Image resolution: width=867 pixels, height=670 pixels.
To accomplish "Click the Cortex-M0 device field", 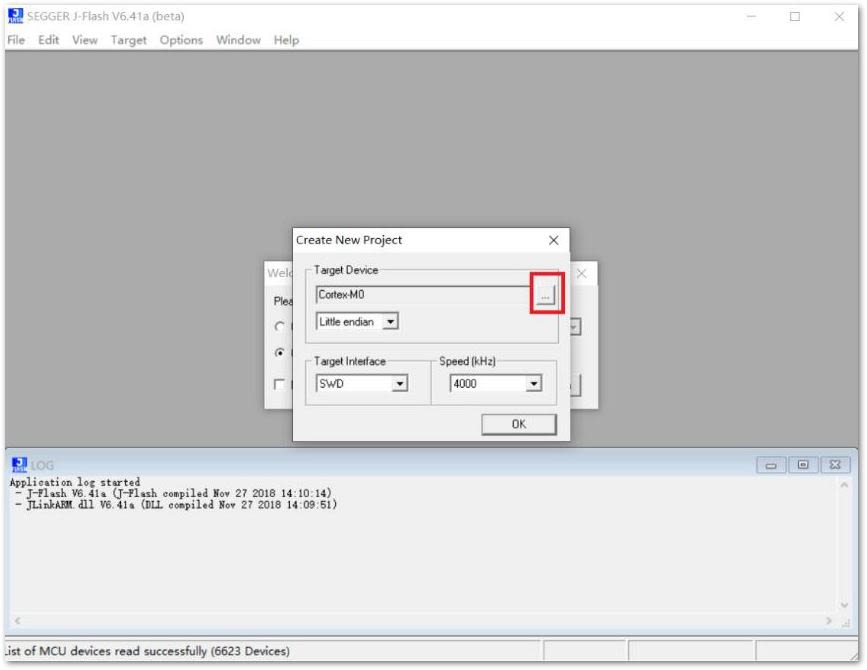I will [x=424, y=295].
